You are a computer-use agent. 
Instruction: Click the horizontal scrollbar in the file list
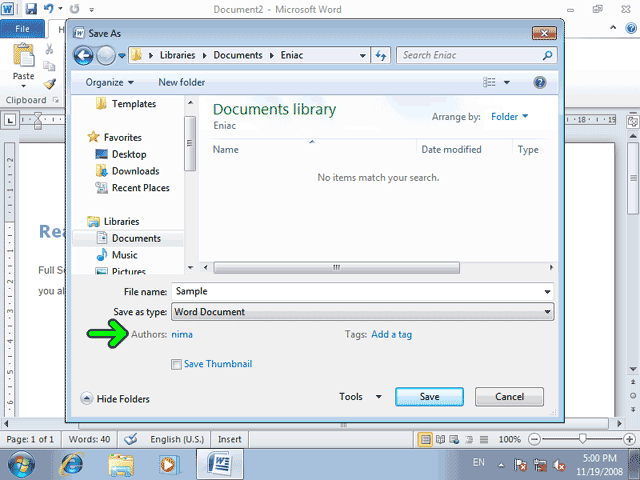tap(336, 268)
